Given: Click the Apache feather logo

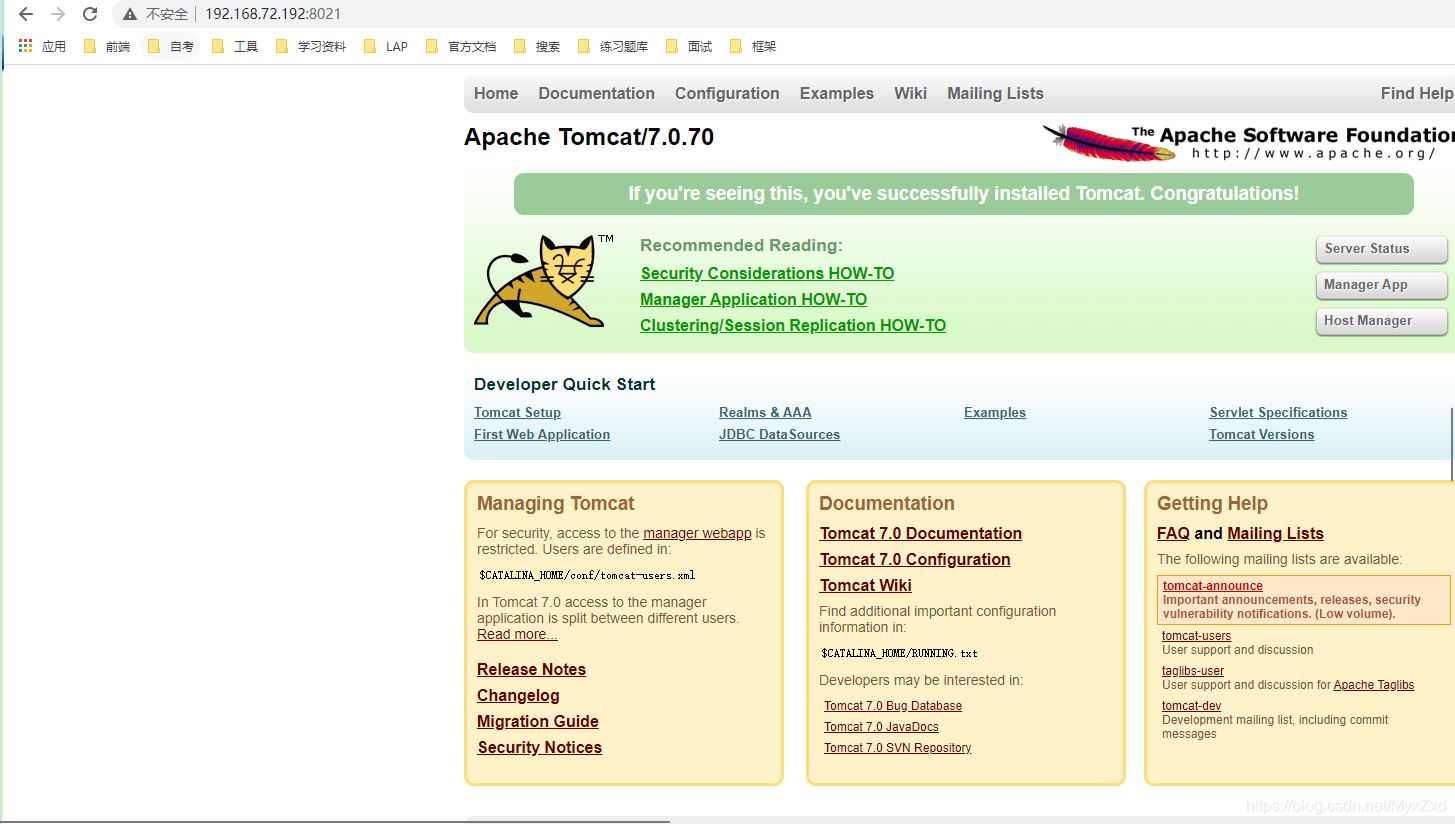Looking at the screenshot, I should (1109, 142).
